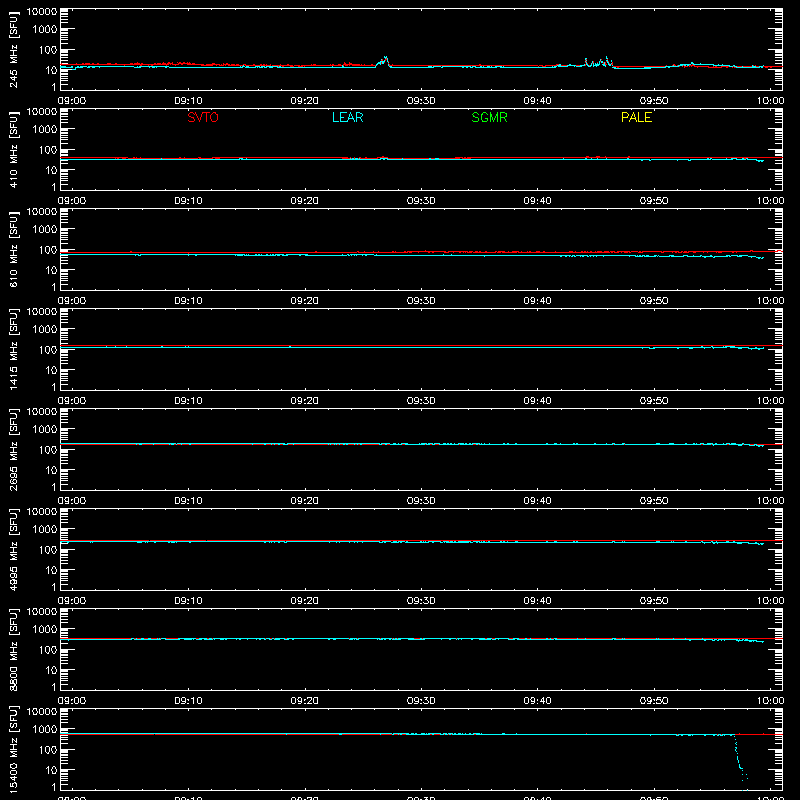Select the 410 MHz [SFU] axis title
The image size is (800, 800).
pos(14,149)
